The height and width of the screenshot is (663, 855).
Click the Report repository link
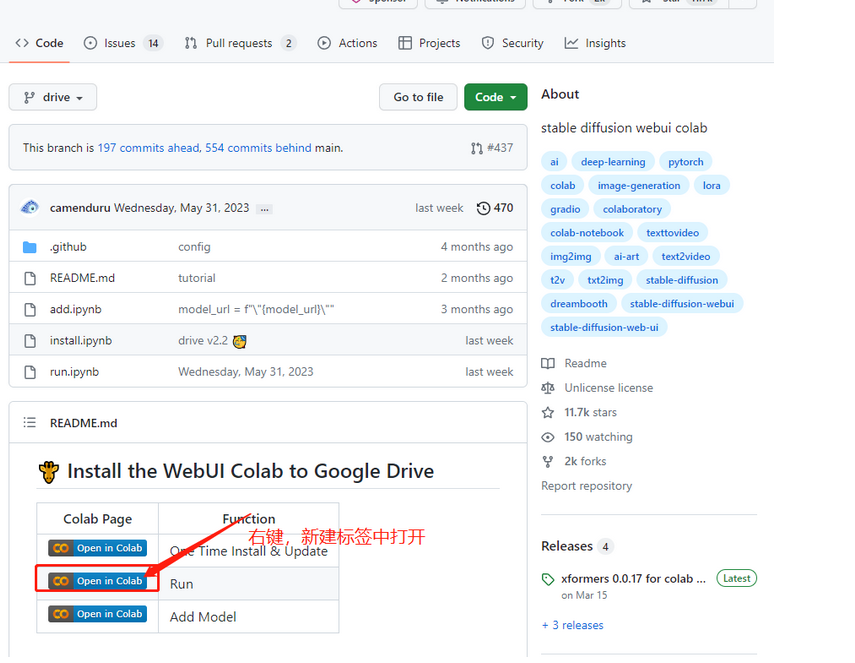(587, 486)
